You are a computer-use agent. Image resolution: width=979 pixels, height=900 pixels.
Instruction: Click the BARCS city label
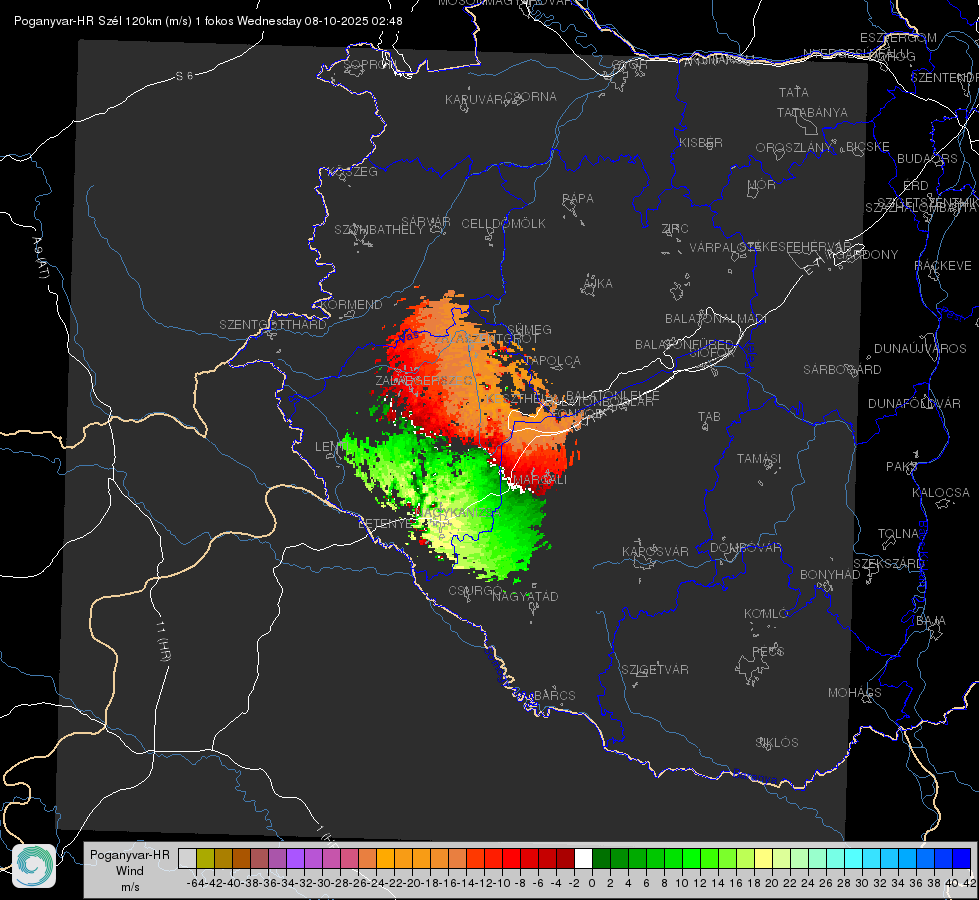(554, 695)
